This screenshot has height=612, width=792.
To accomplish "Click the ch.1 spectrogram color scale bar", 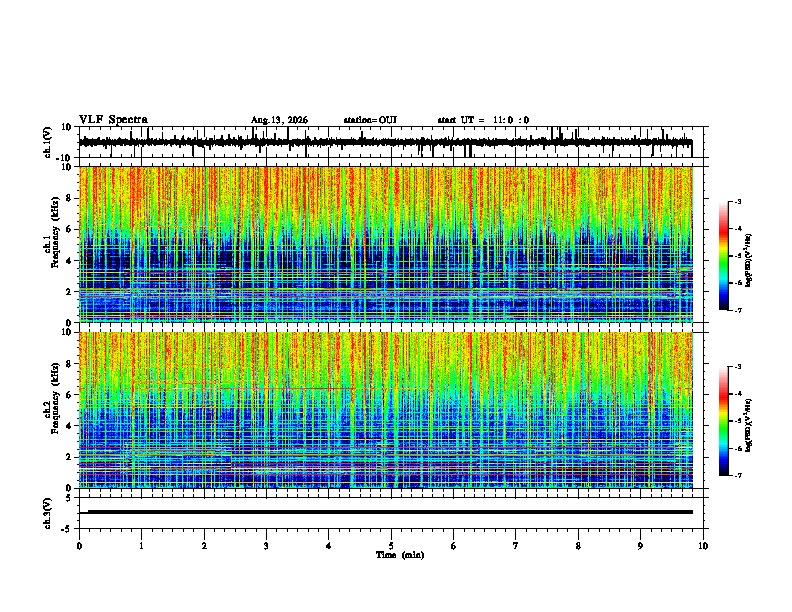I will 724,256.
